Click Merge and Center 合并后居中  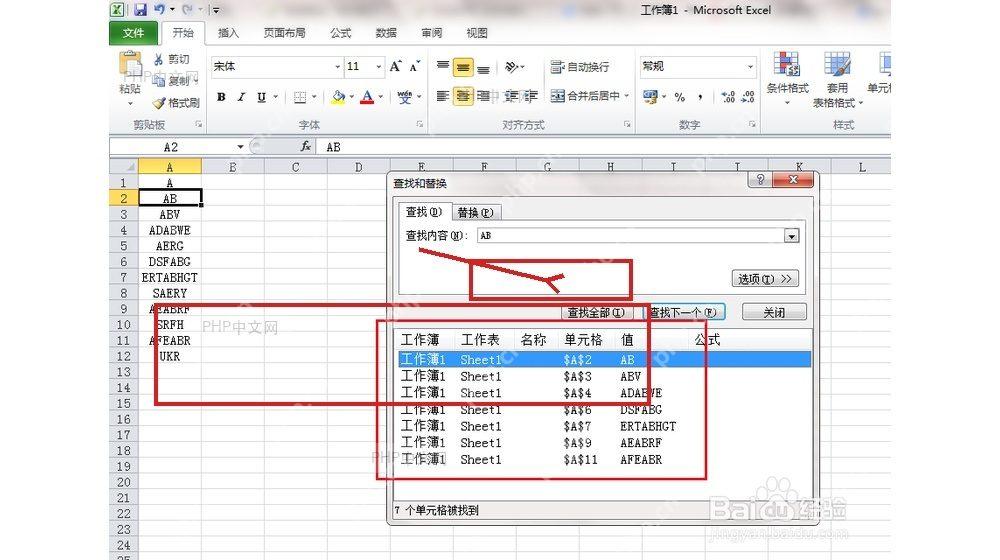pyautogui.click(x=585, y=96)
